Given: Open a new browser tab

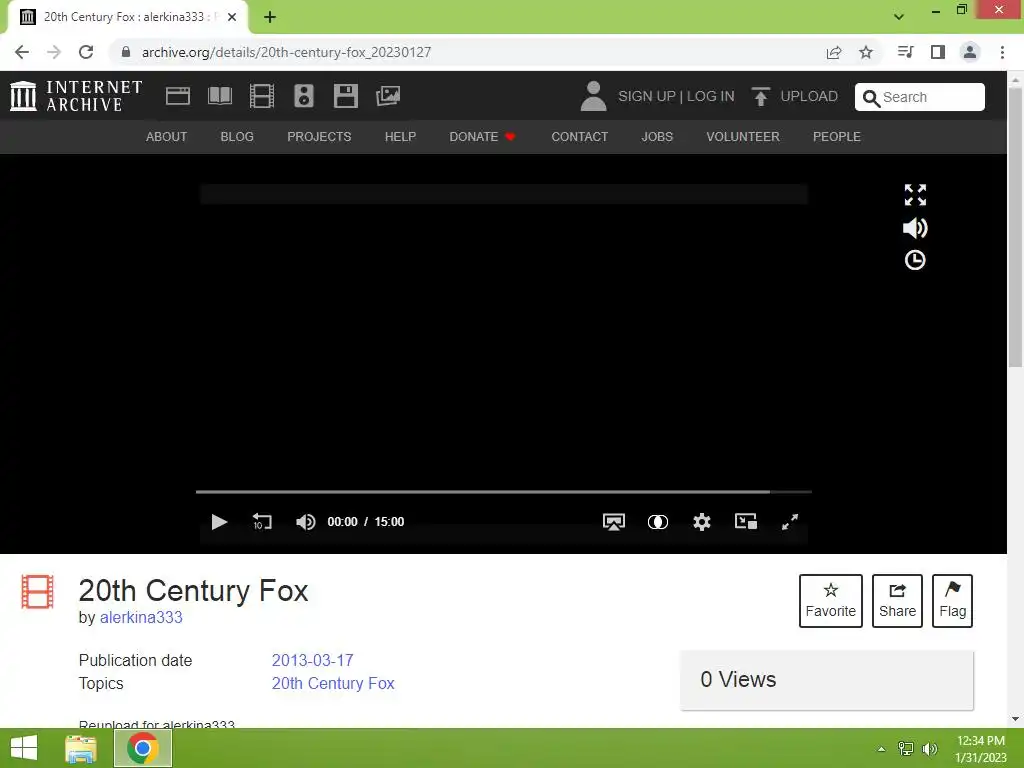Looking at the screenshot, I should (x=270, y=18).
